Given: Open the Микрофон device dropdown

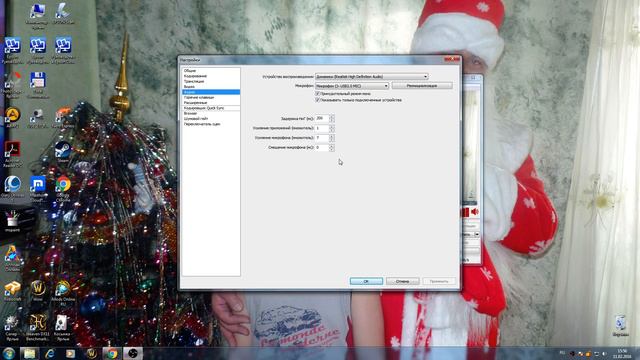Looking at the screenshot, I should 352,86.
